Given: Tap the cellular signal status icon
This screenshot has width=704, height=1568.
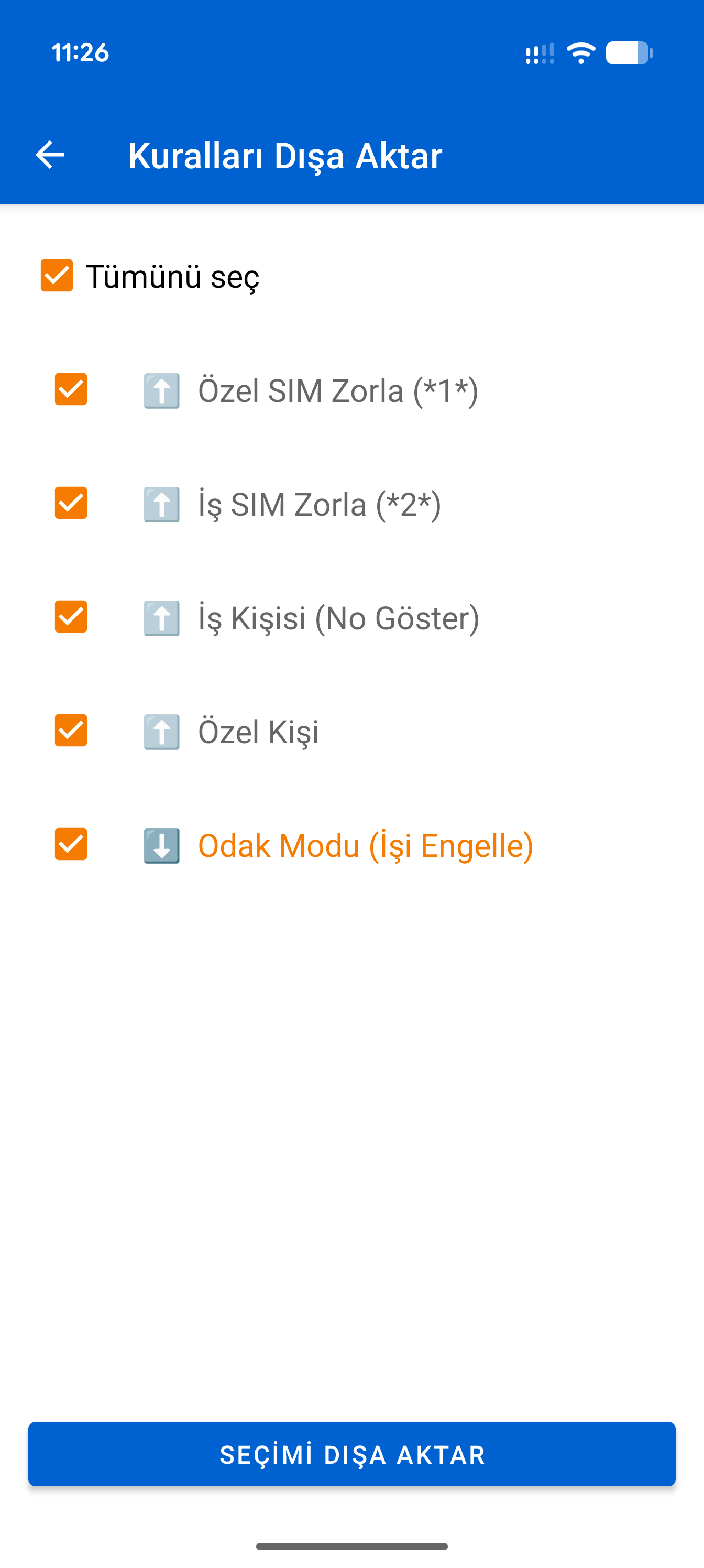Looking at the screenshot, I should [540, 53].
